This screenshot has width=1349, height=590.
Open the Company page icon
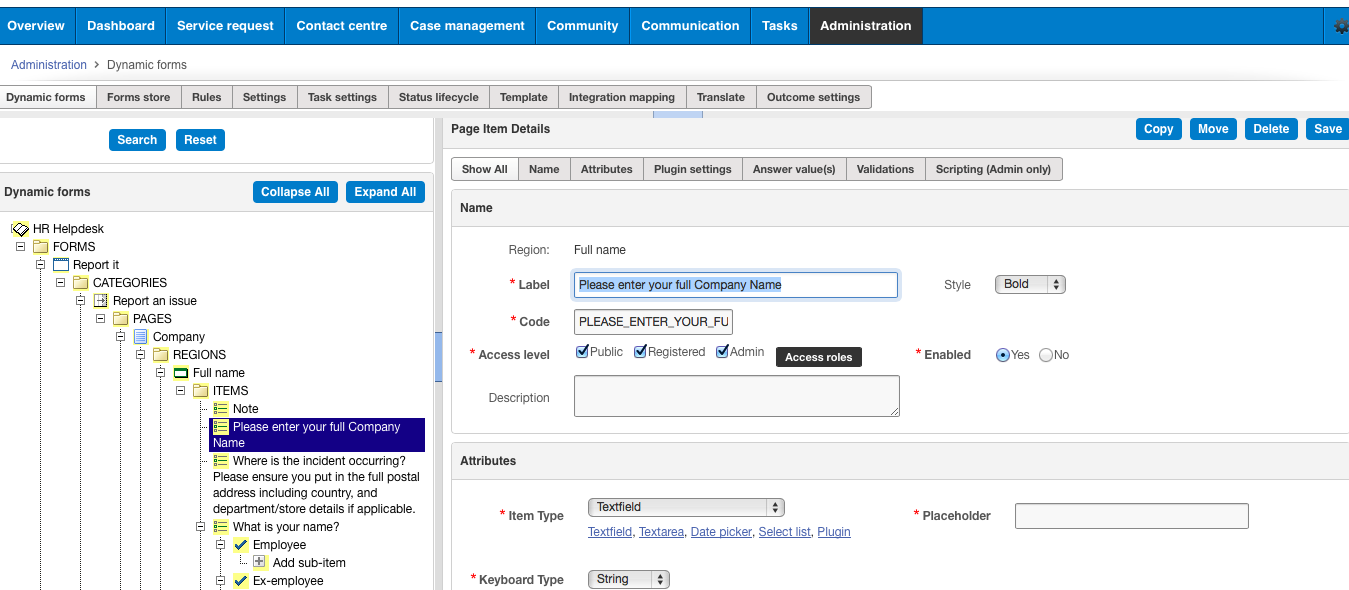[139, 337]
